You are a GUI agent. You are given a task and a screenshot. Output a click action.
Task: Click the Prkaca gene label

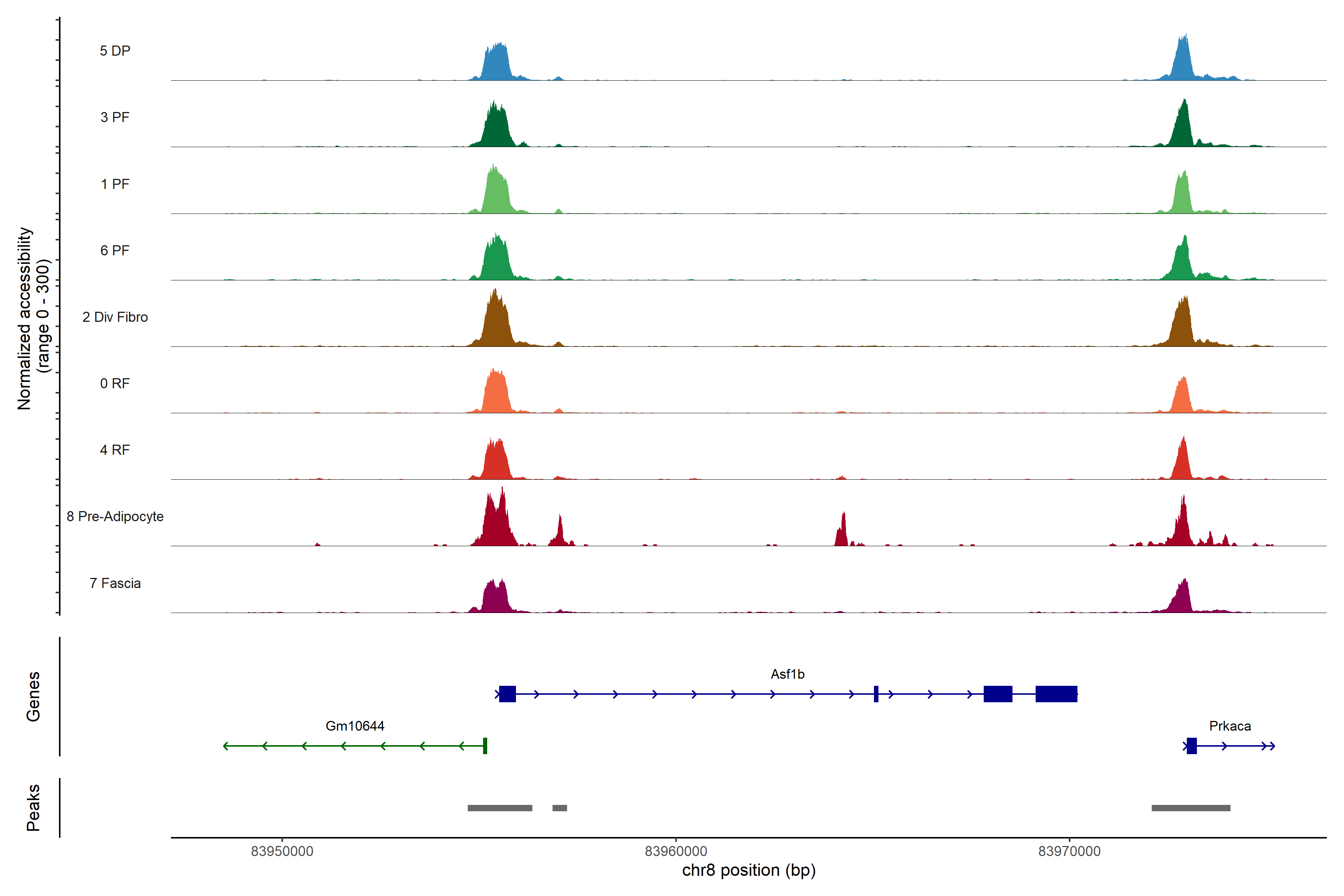[x=1230, y=726]
